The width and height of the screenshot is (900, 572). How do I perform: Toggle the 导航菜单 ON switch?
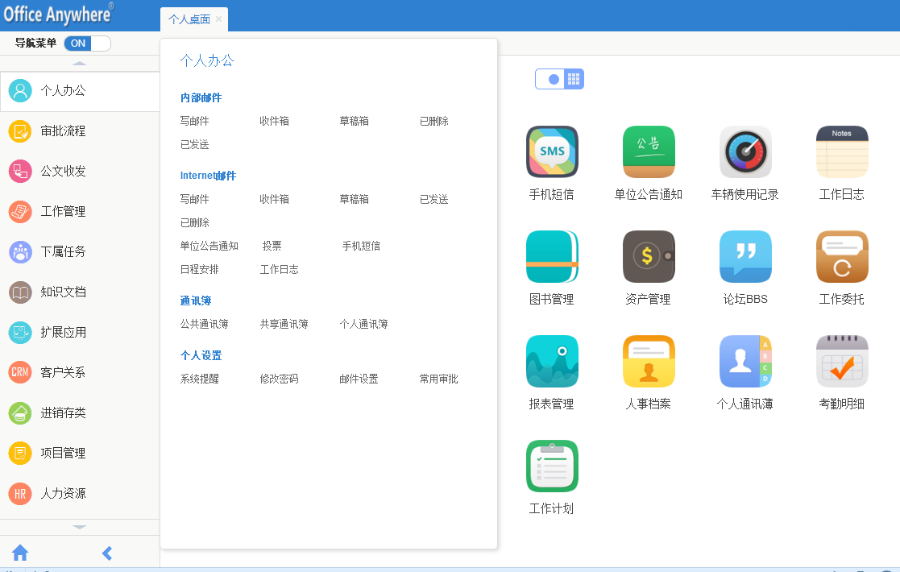(x=87, y=43)
